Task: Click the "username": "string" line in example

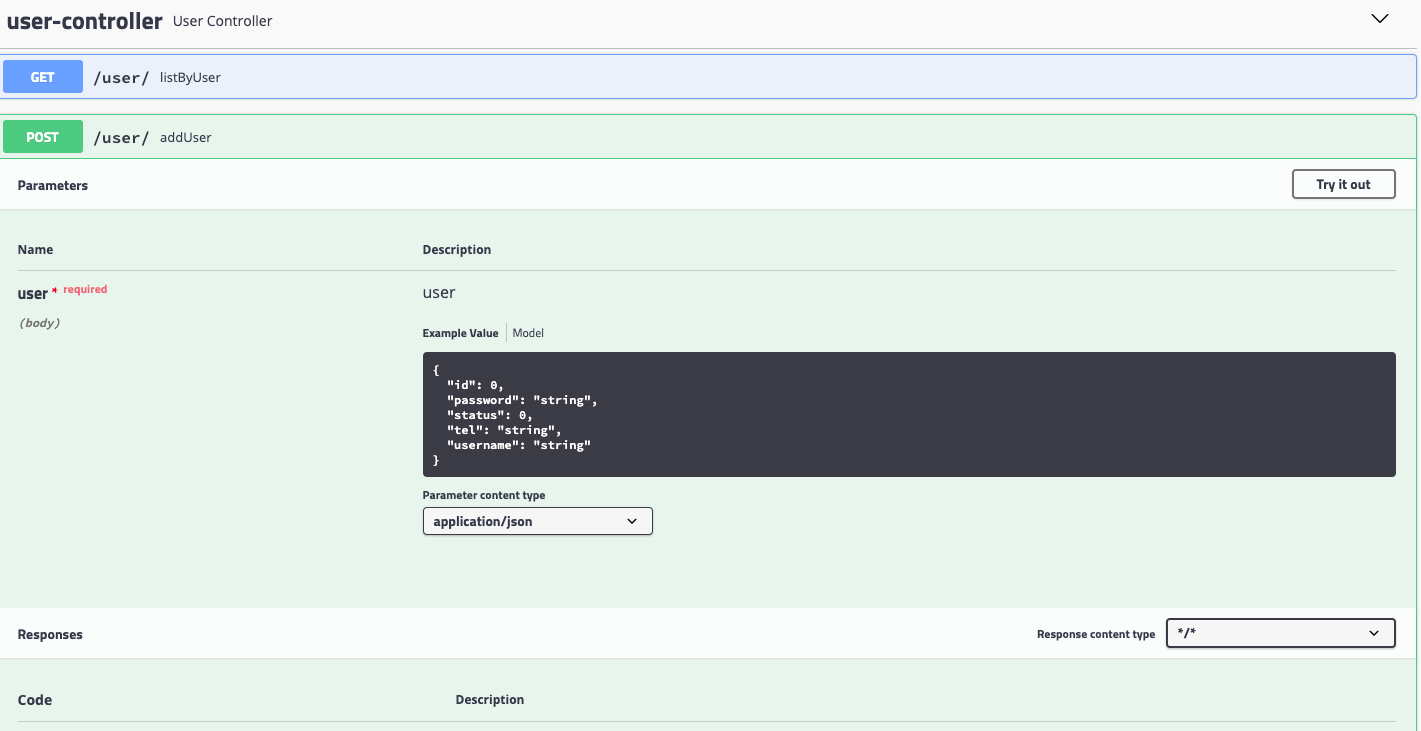Action: tap(519, 445)
